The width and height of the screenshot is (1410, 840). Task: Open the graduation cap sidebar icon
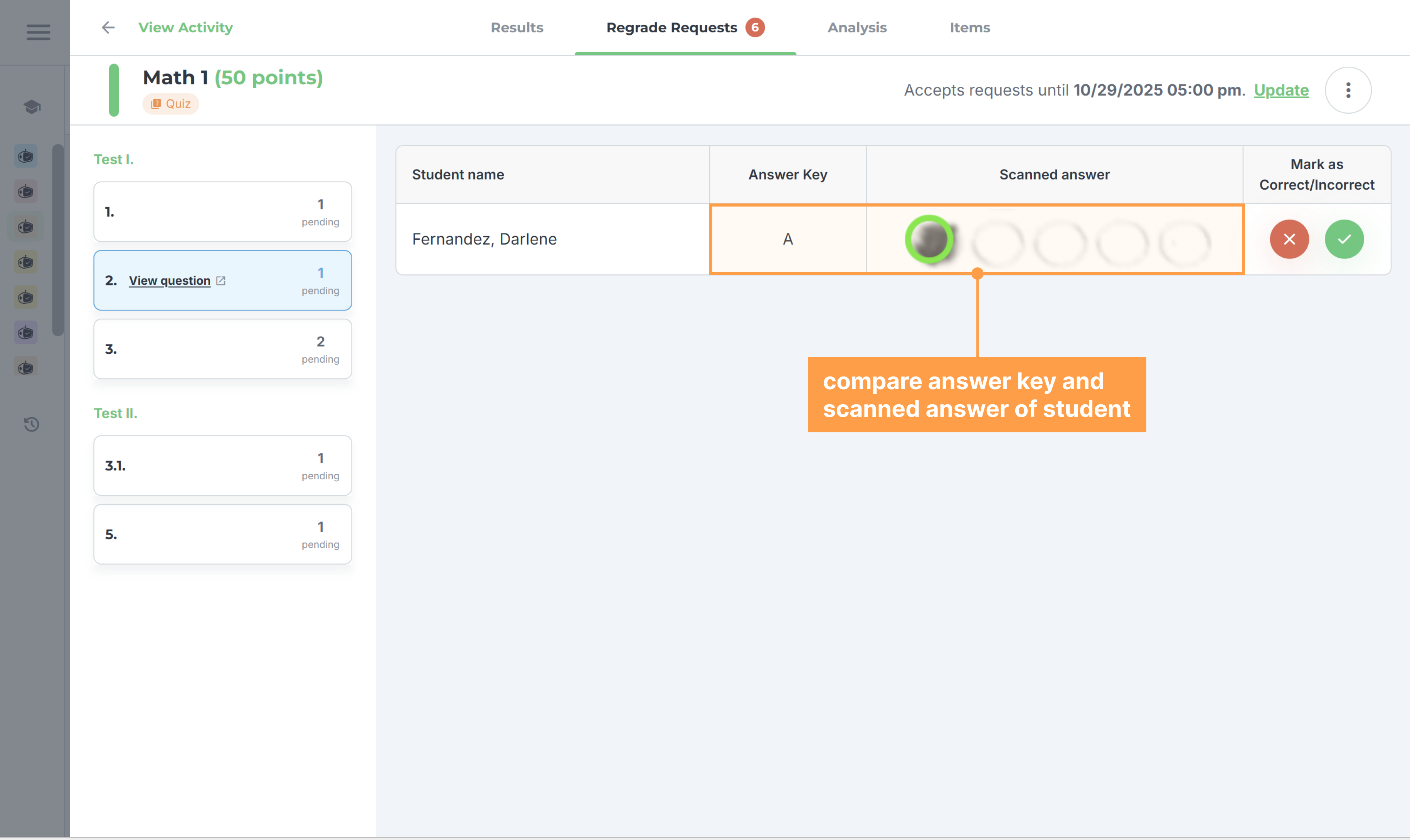[32, 106]
